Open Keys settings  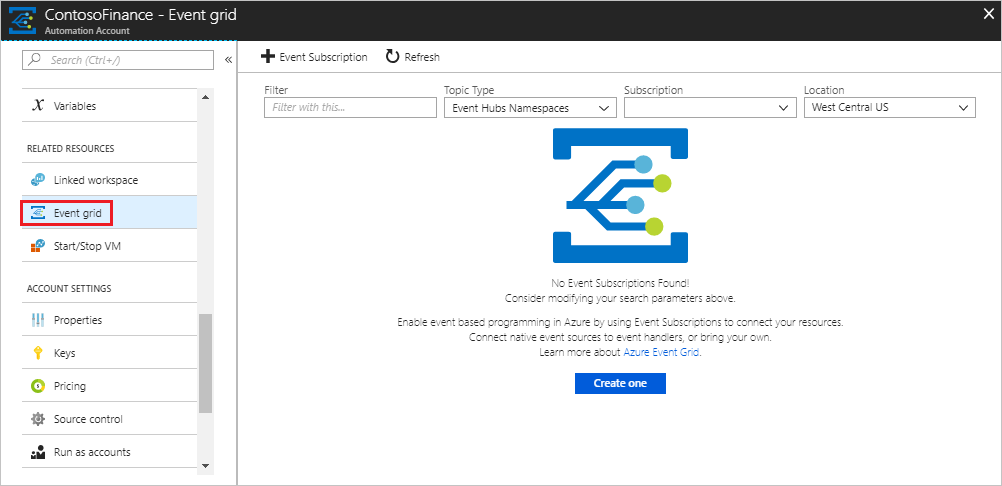pos(109,353)
